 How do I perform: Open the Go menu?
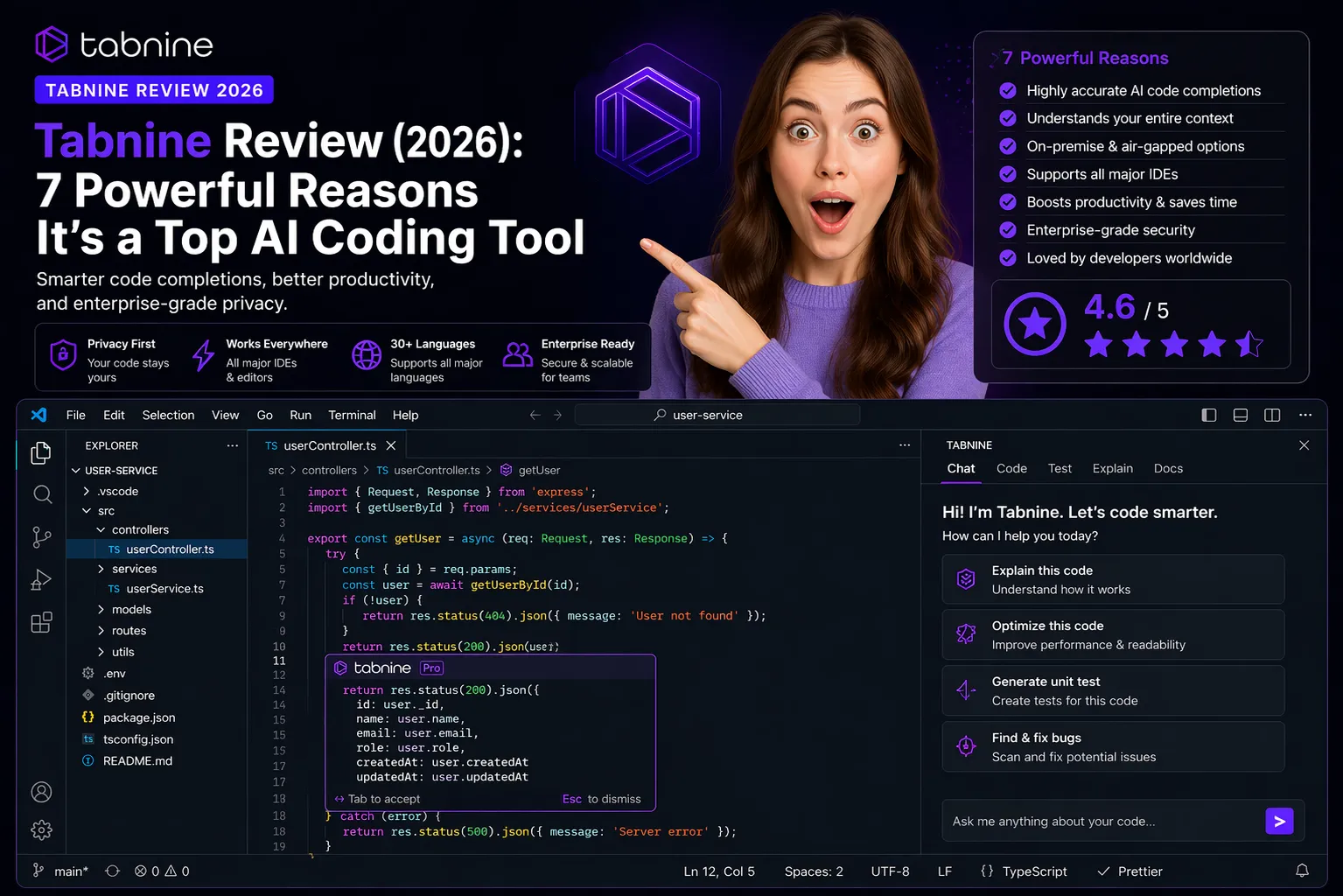(265, 415)
